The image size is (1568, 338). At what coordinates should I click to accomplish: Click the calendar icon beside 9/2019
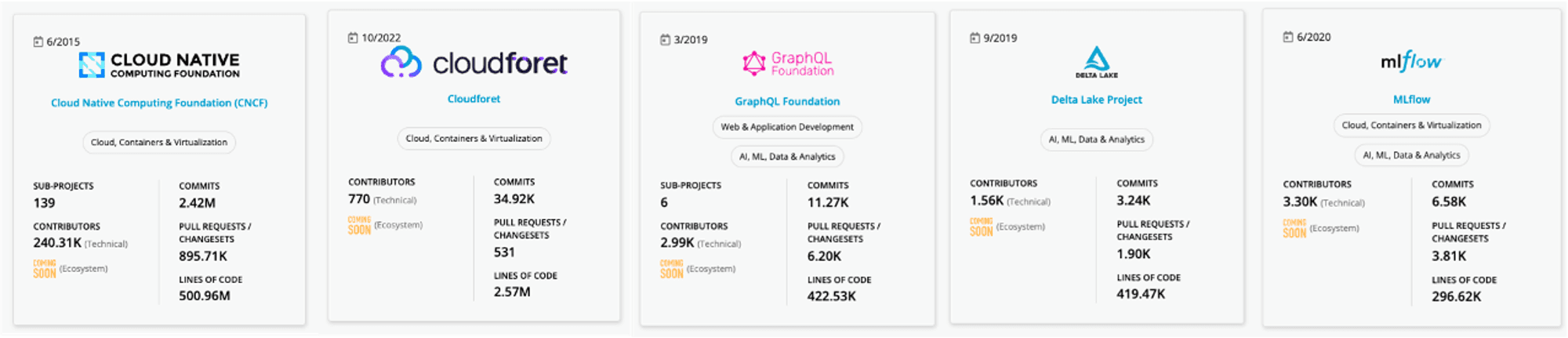pyautogui.click(x=975, y=38)
